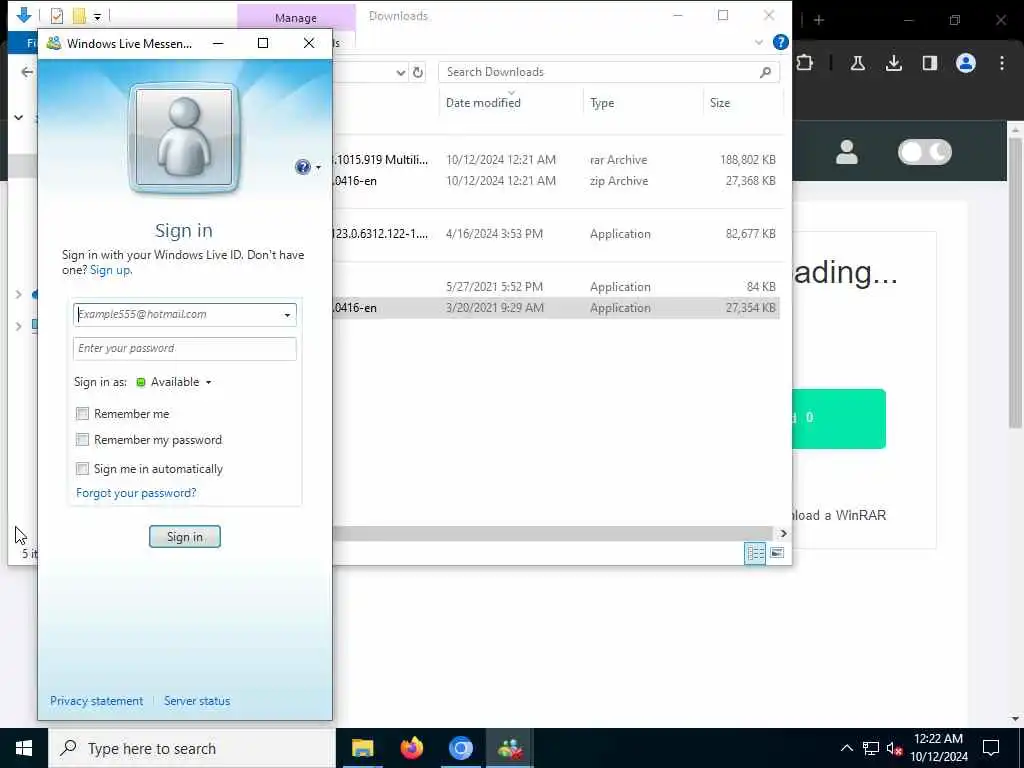
Task: Expand the lower navigation tree node
Action: (x=19, y=325)
